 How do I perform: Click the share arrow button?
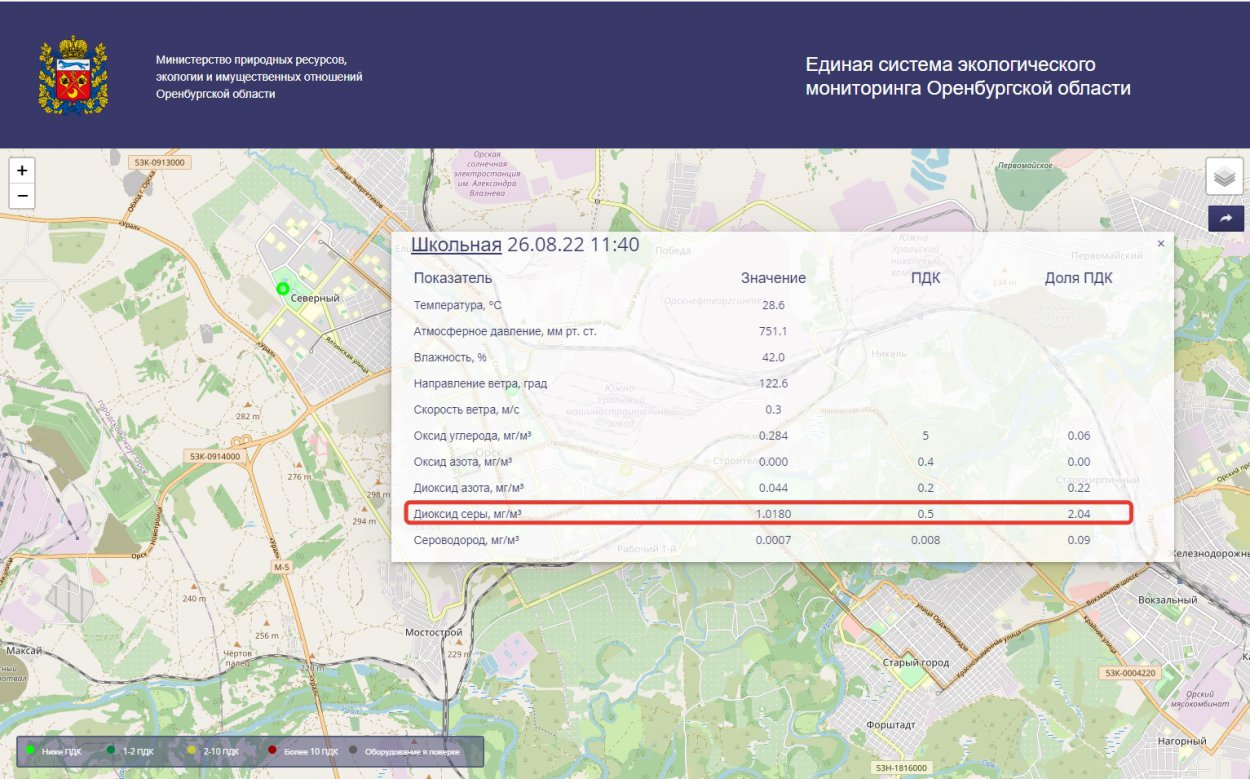point(1225,218)
